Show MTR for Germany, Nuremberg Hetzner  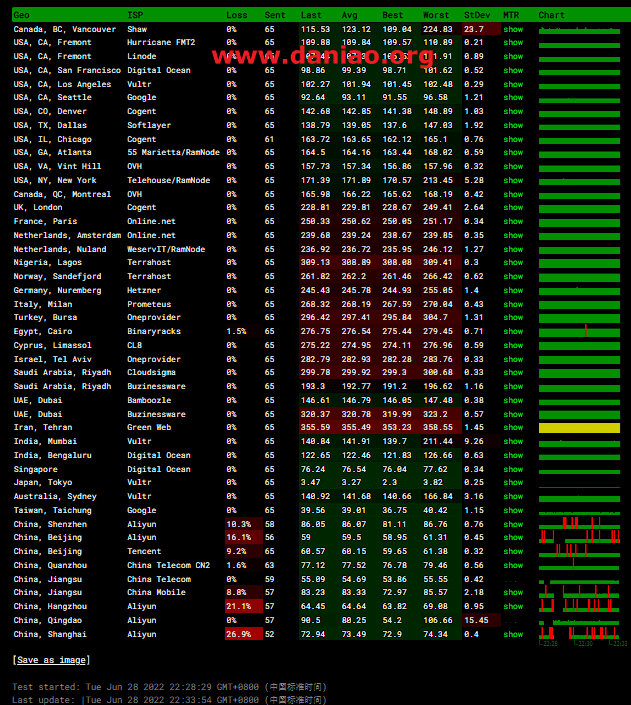pos(513,290)
